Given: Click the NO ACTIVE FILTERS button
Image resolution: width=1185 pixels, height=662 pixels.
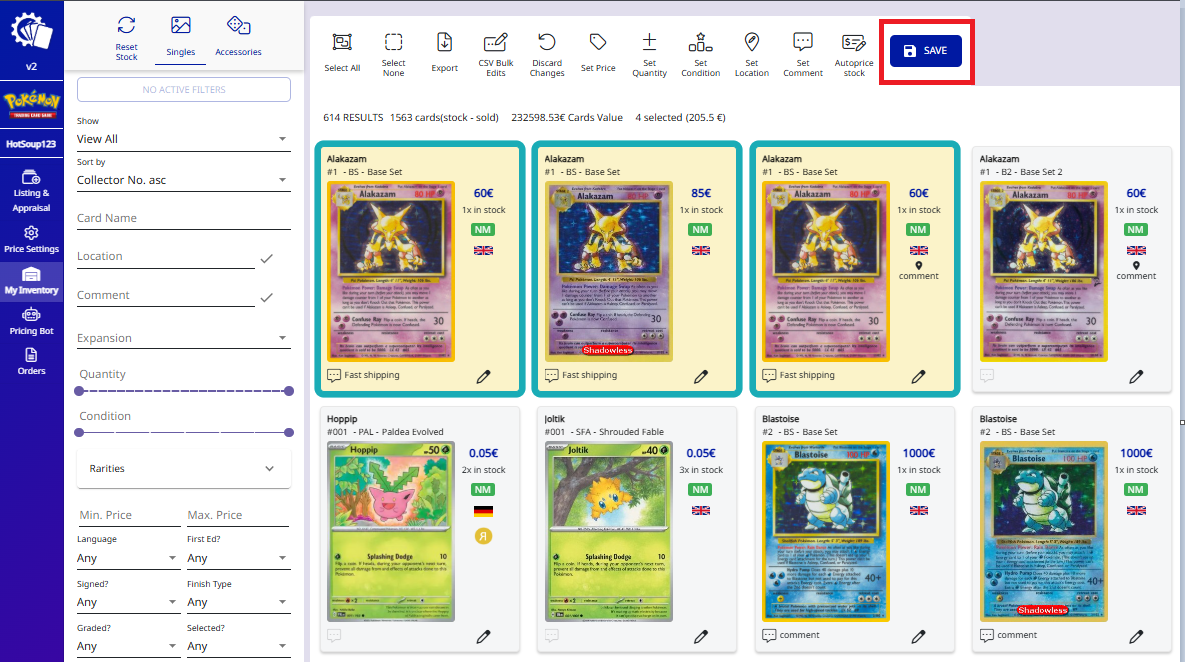Looking at the screenshot, I should tap(184, 89).
